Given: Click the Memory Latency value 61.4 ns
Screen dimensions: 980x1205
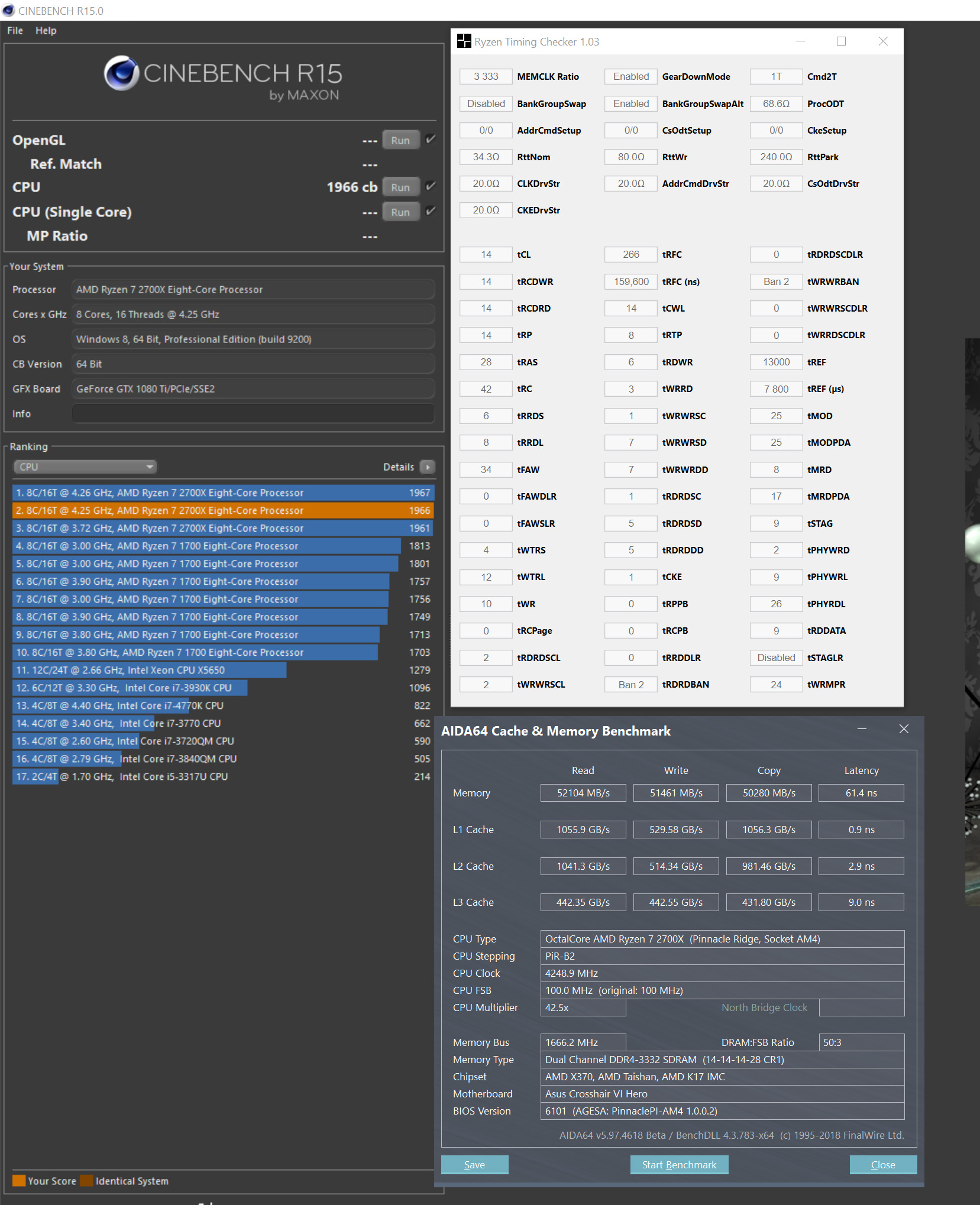Looking at the screenshot, I should pos(861,793).
